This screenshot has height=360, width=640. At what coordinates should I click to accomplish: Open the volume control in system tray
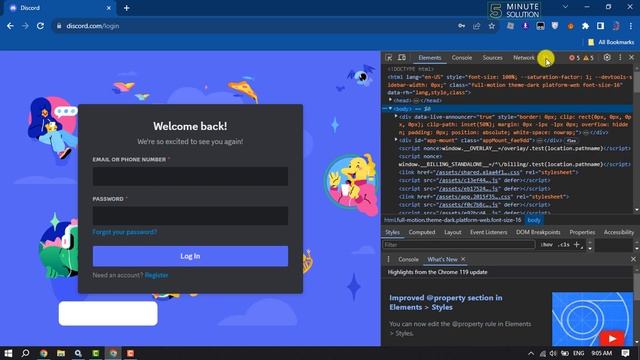click(x=553, y=353)
